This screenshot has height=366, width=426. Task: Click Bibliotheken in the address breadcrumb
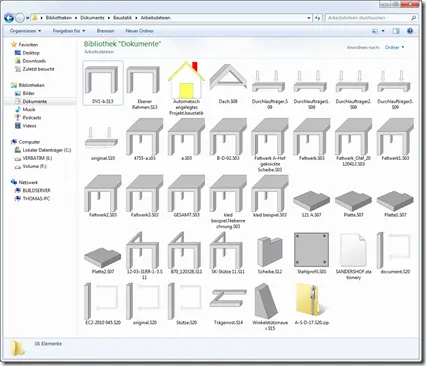[59, 18]
